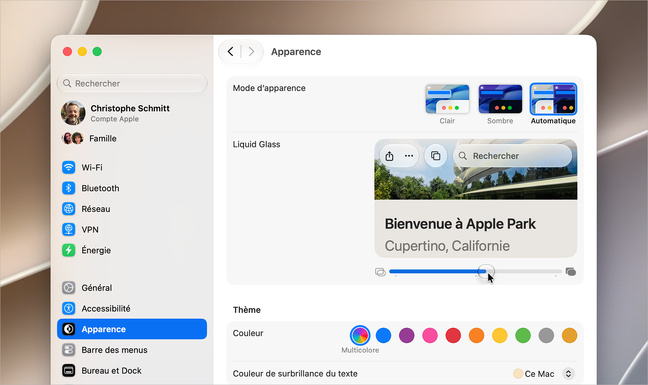The height and width of the screenshot is (385, 648).
Task: Select the purple theme color swatch
Action: pos(407,335)
